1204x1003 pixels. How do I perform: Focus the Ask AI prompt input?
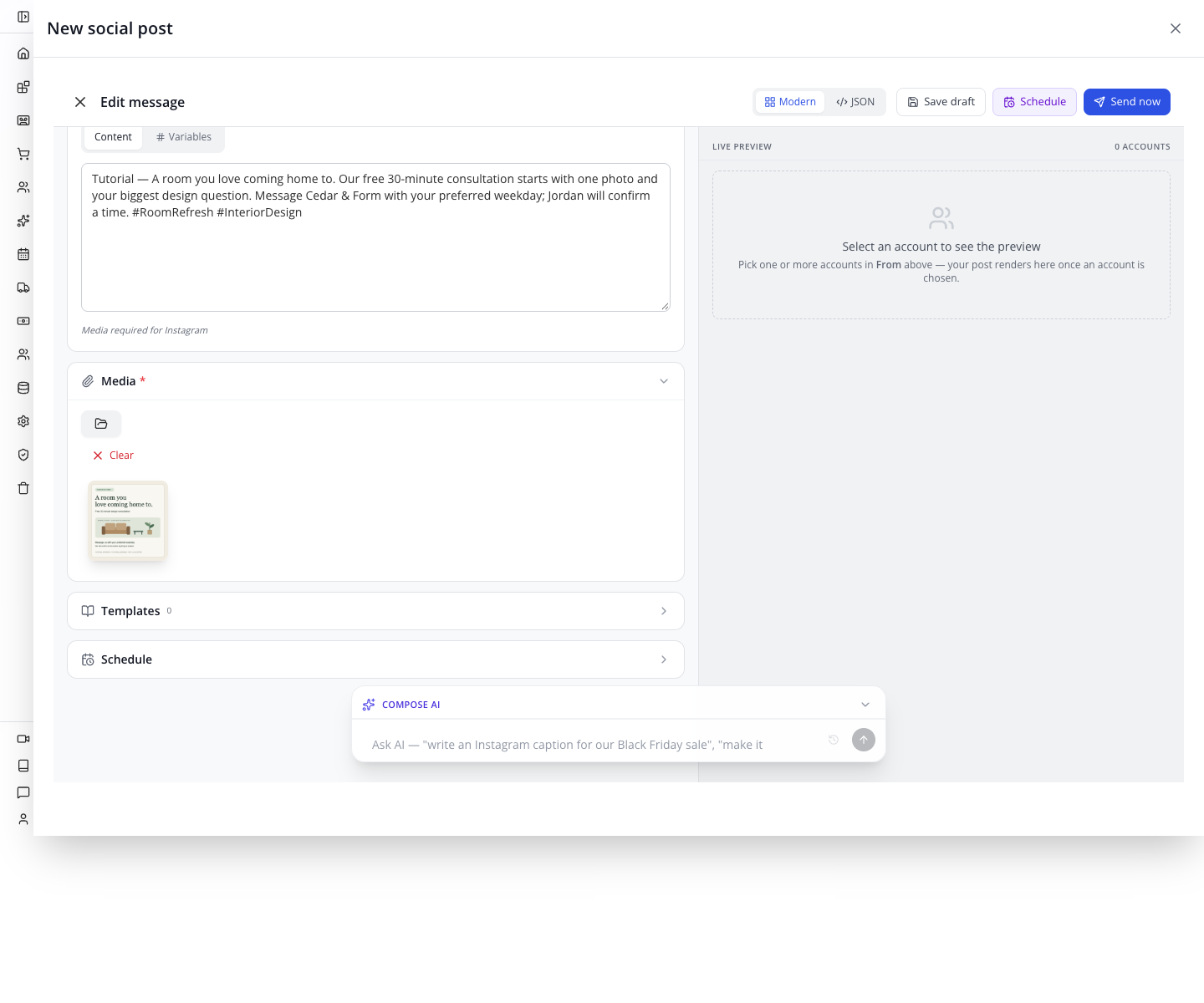pos(594,745)
